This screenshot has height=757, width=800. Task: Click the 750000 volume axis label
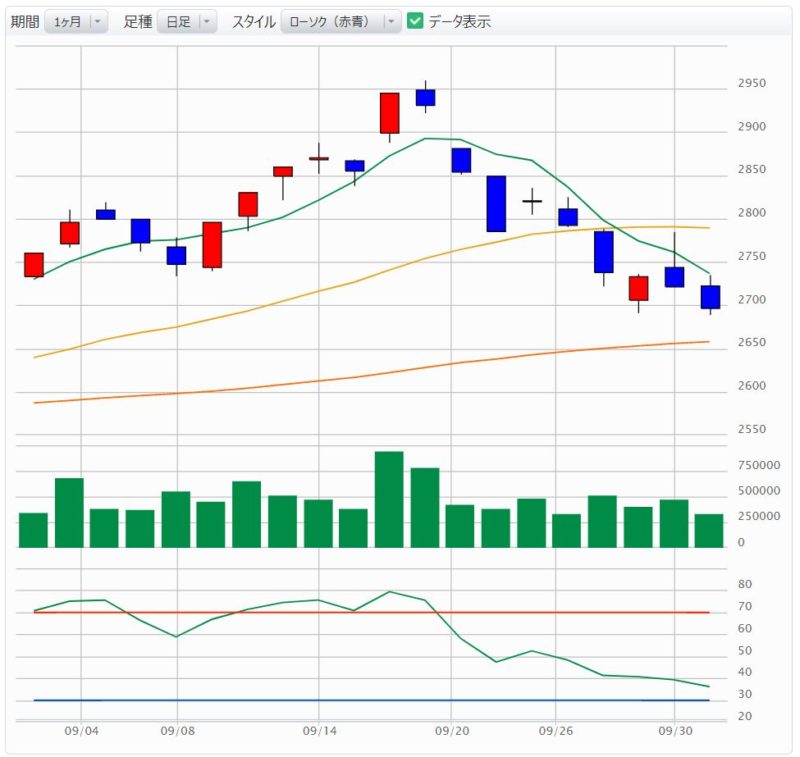(x=759, y=465)
